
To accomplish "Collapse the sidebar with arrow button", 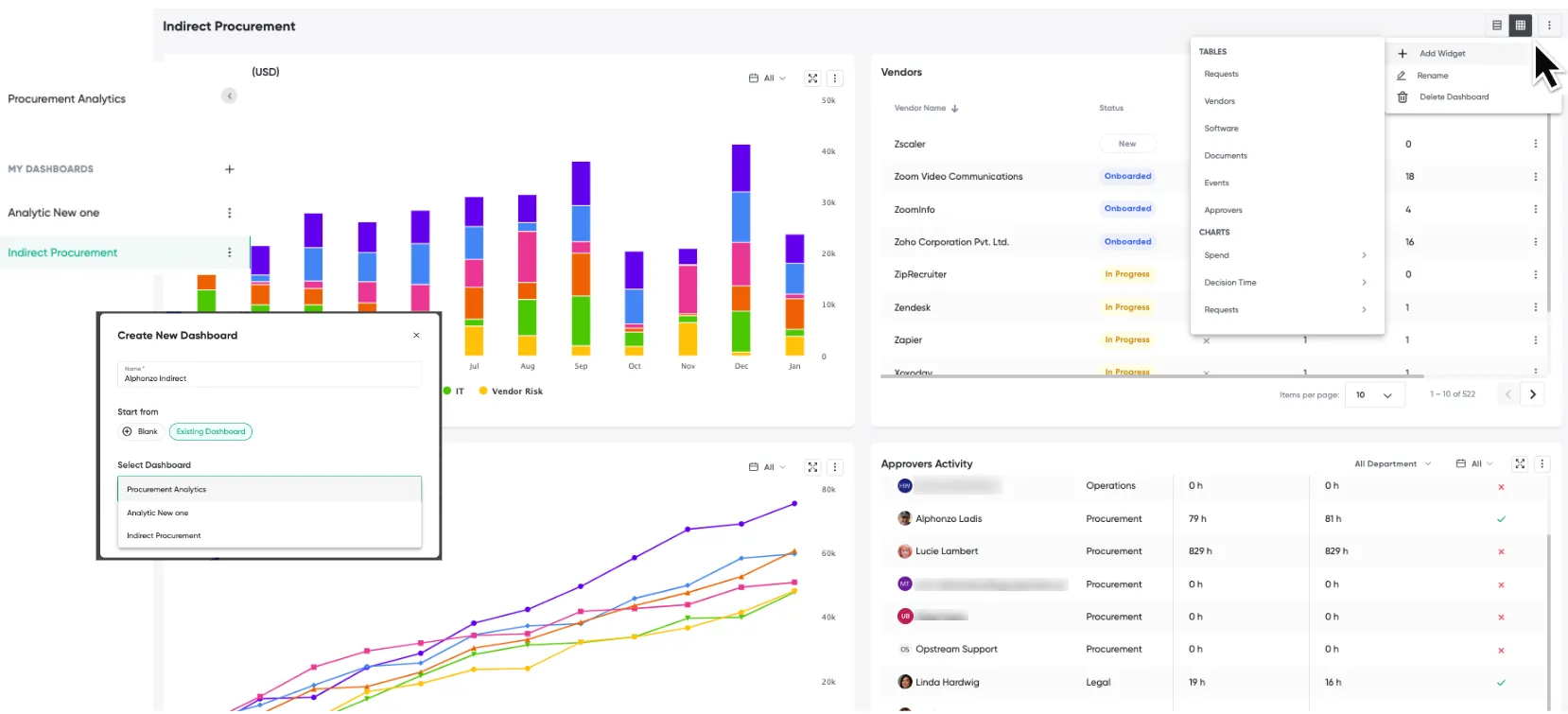I will 229,96.
